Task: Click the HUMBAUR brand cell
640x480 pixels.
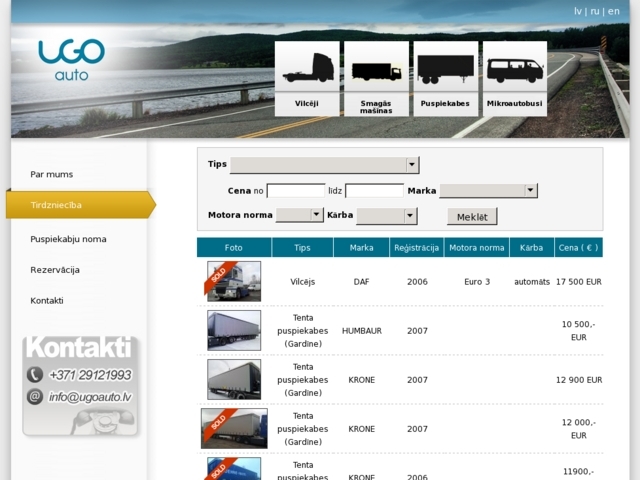Action: click(362, 331)
